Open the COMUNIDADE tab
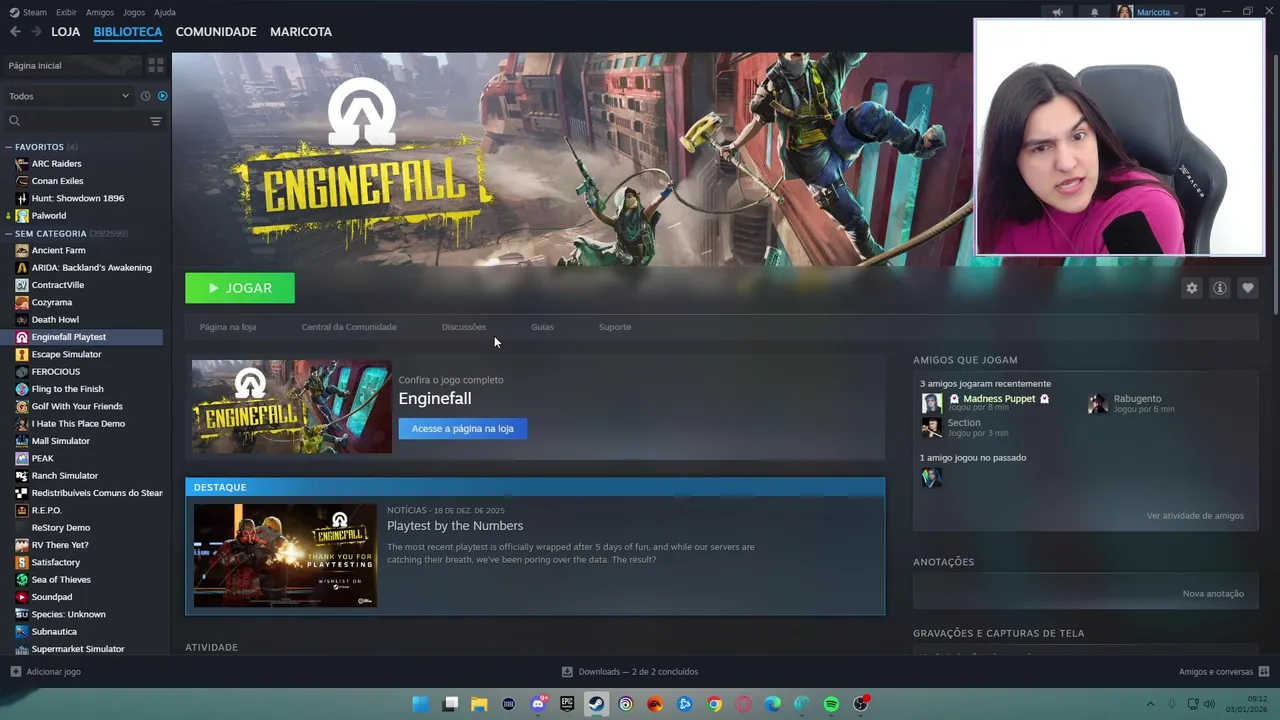This screenshot has width=1280, height=720. tap(216, 32)
